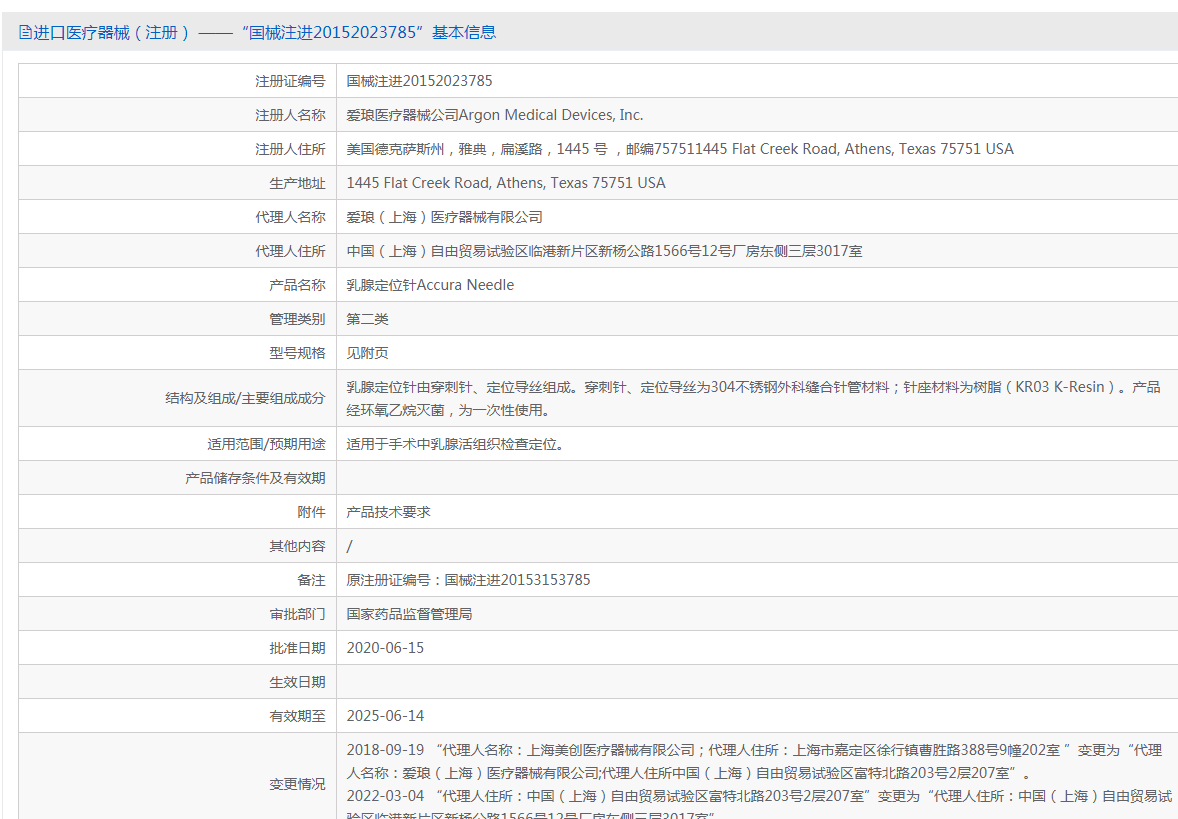Image resolution: width=1178 pixels, height=819 pixels.
Task: Select attachment value 产品技术要求
Action: click(388, 512)
